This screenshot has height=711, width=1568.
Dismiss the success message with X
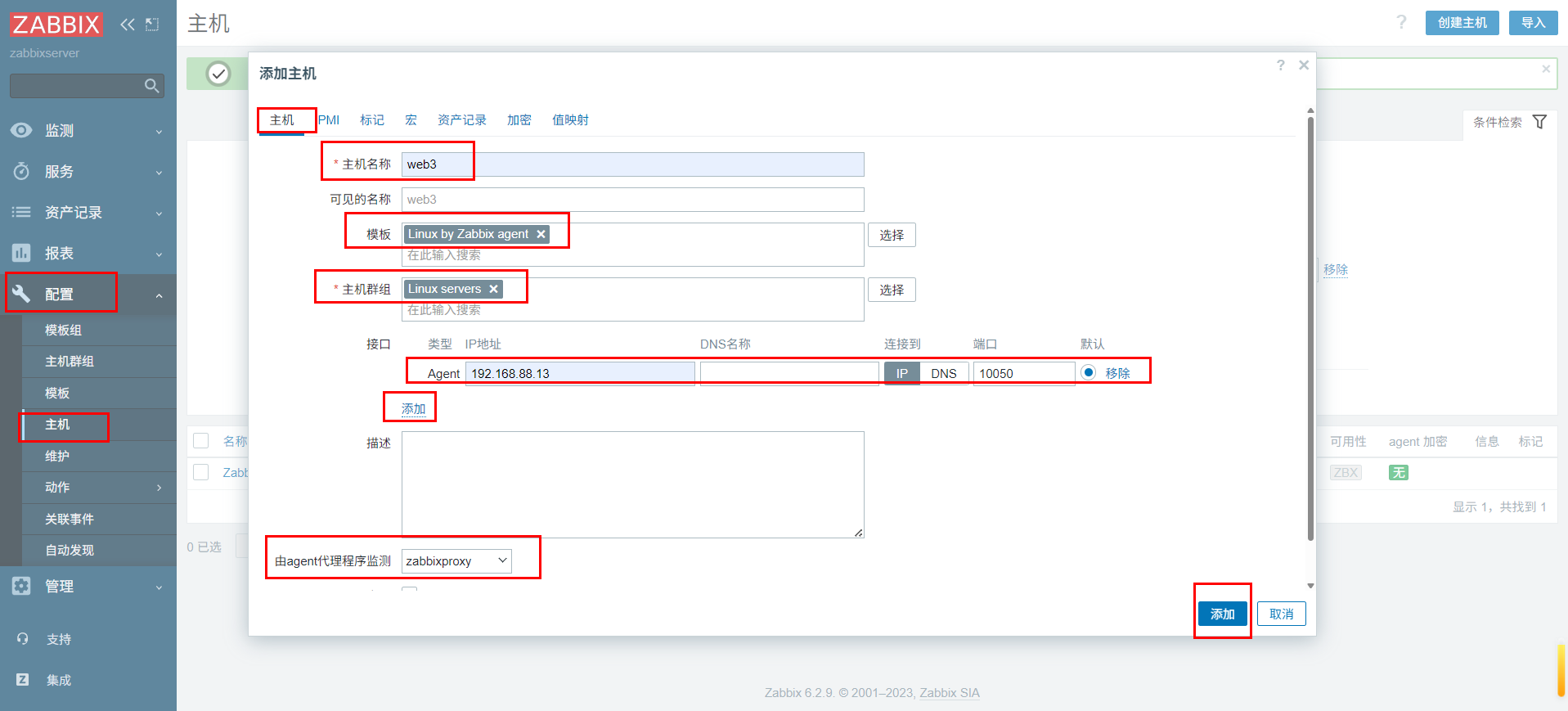pos(1546,70)
